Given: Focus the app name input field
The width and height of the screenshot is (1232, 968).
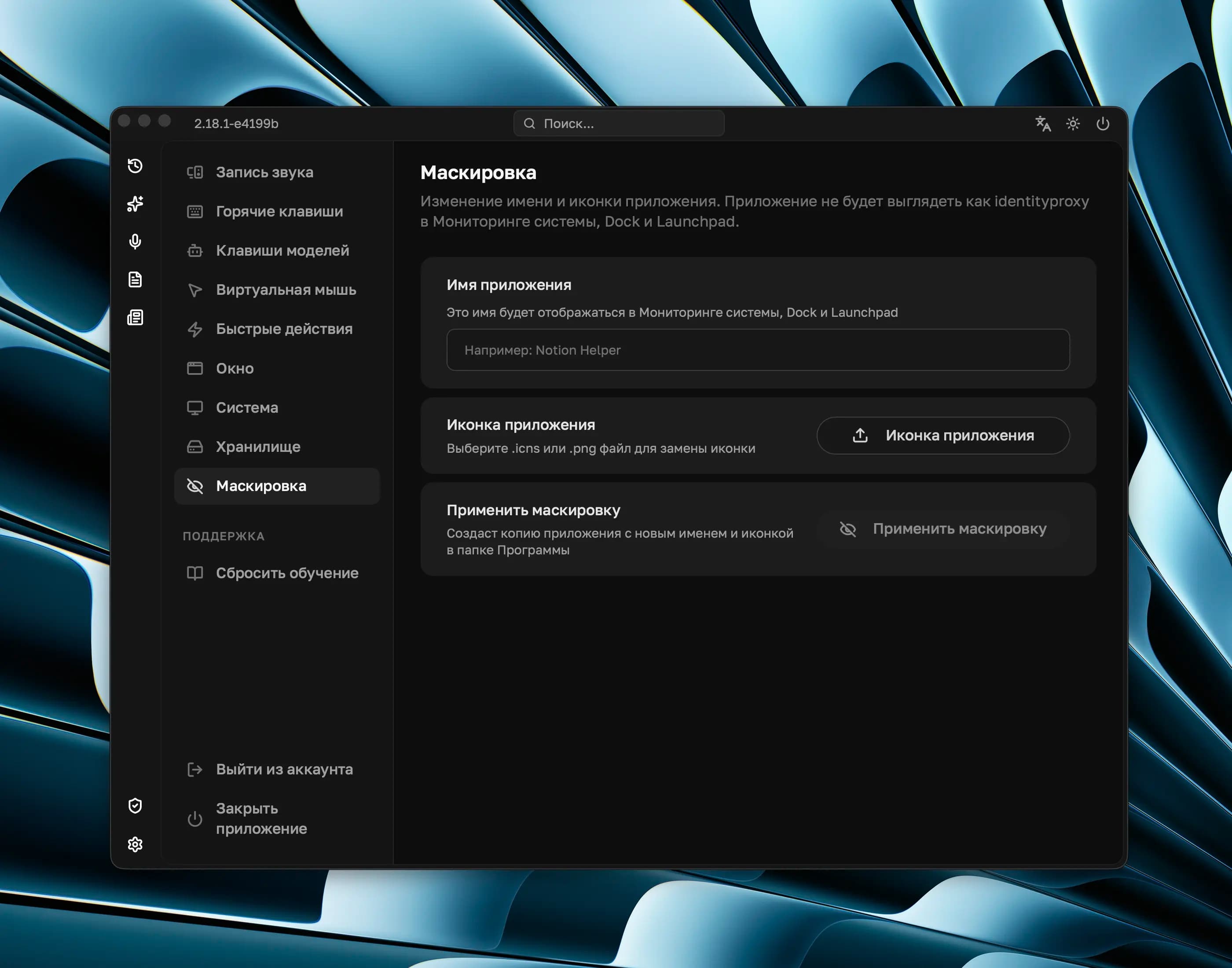Looking at the screenshot, I should [758, 350].
